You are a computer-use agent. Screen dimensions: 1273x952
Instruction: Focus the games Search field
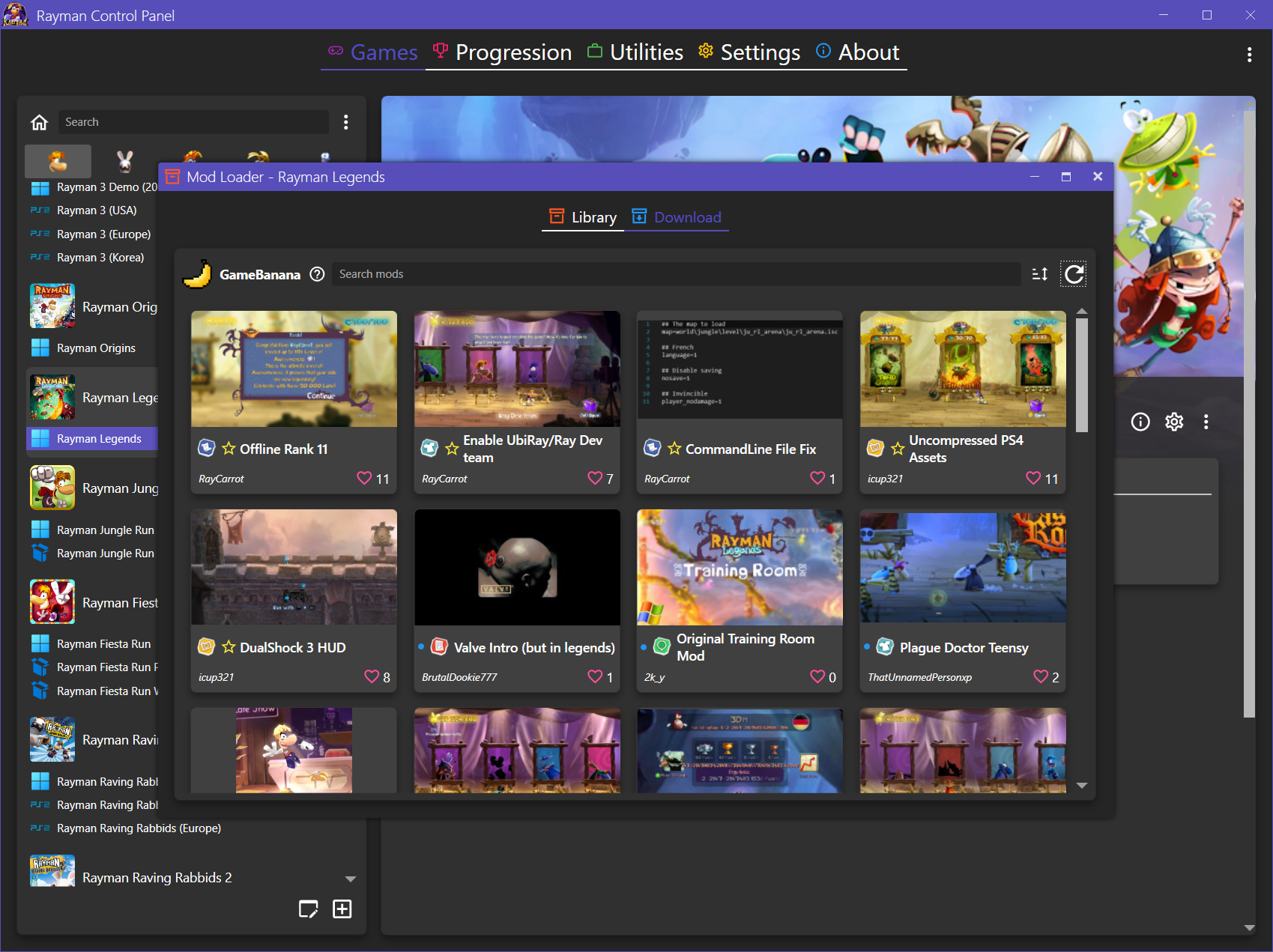point(193,122)
